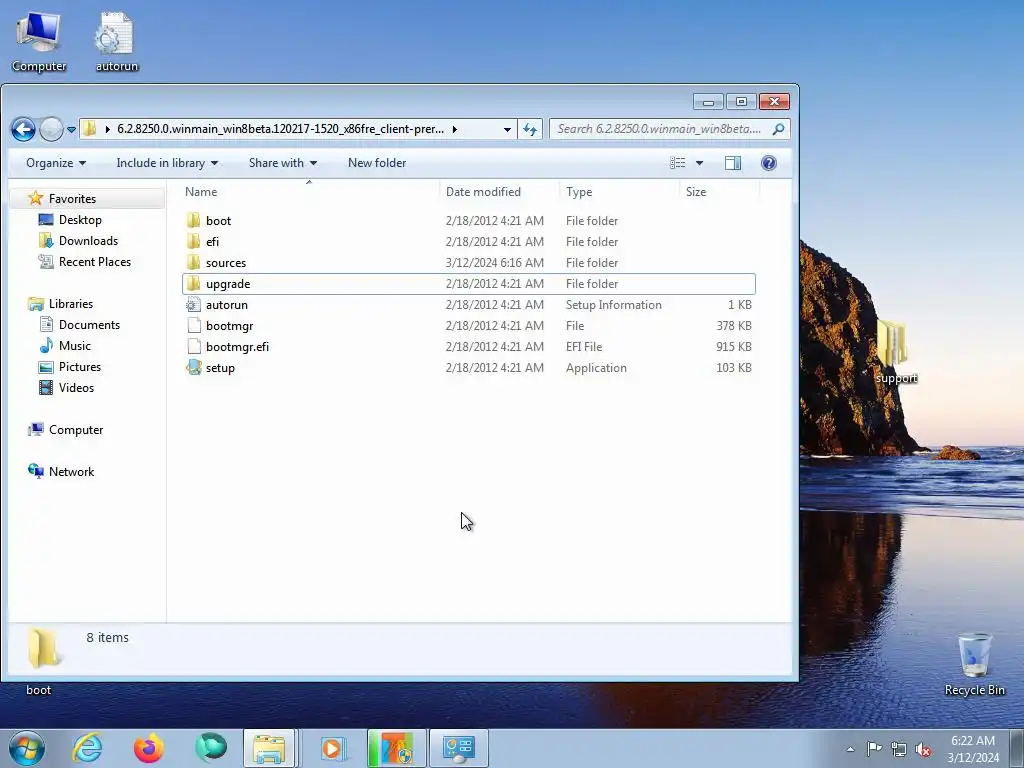Click the folder icon in address bar
Screen dimensions: 1024x768
click(x=89, y=129)
